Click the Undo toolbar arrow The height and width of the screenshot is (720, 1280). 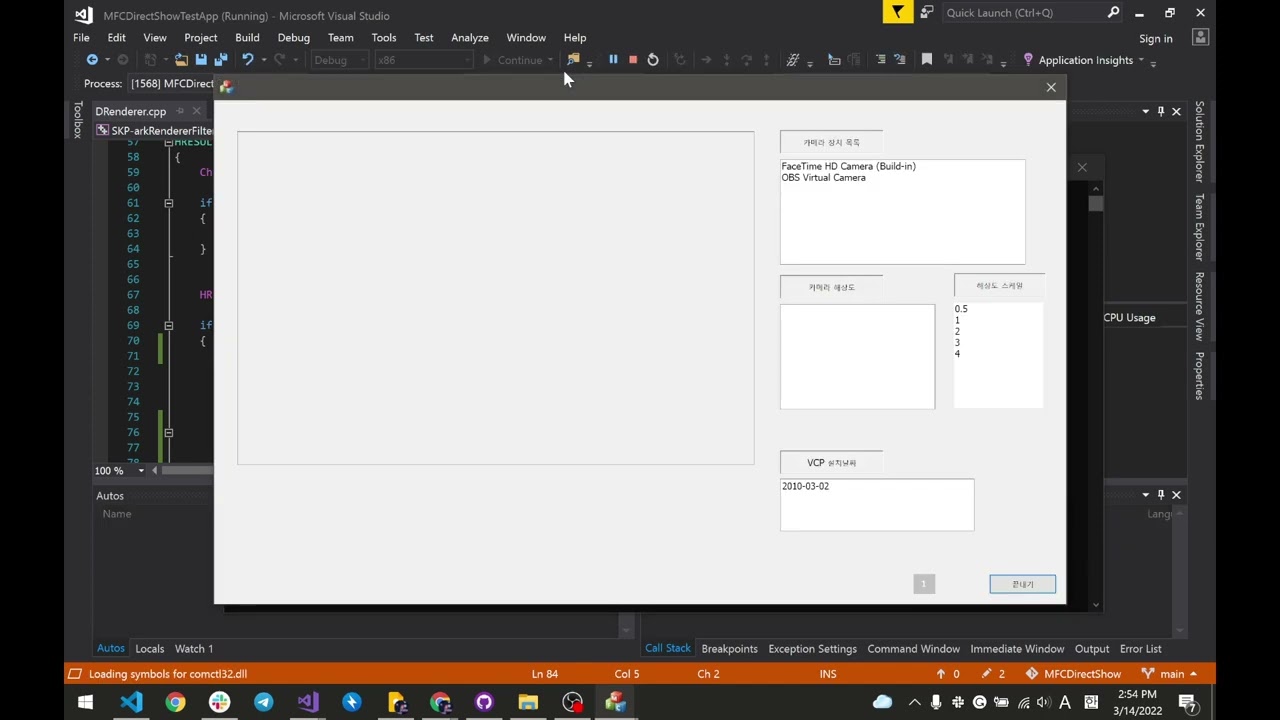coord(248,60)
